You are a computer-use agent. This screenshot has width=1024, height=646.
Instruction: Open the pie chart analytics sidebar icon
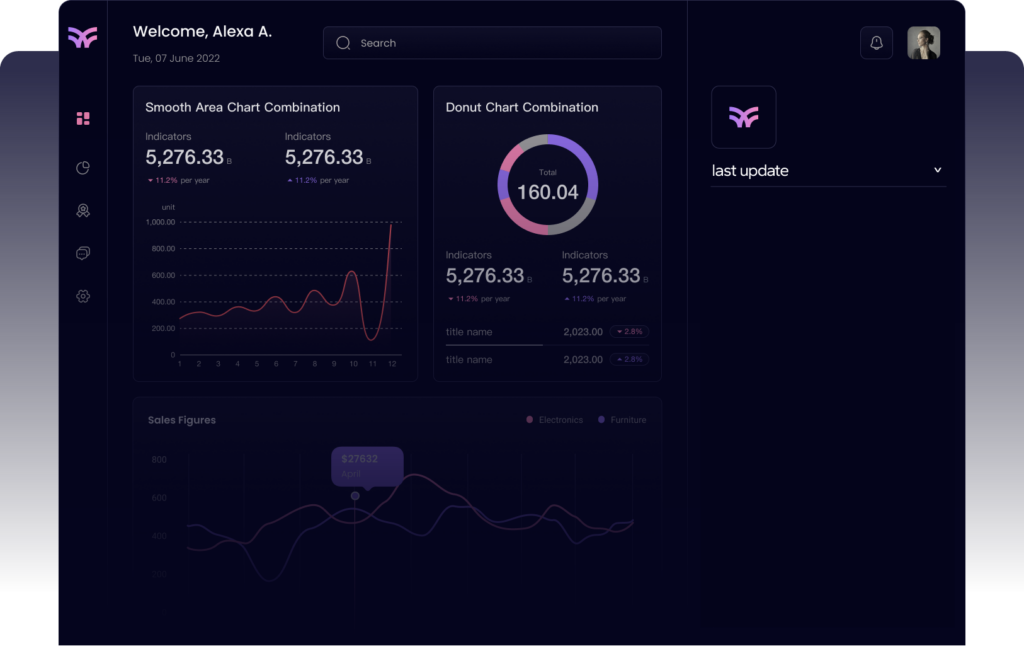click(x=83, y=168)
